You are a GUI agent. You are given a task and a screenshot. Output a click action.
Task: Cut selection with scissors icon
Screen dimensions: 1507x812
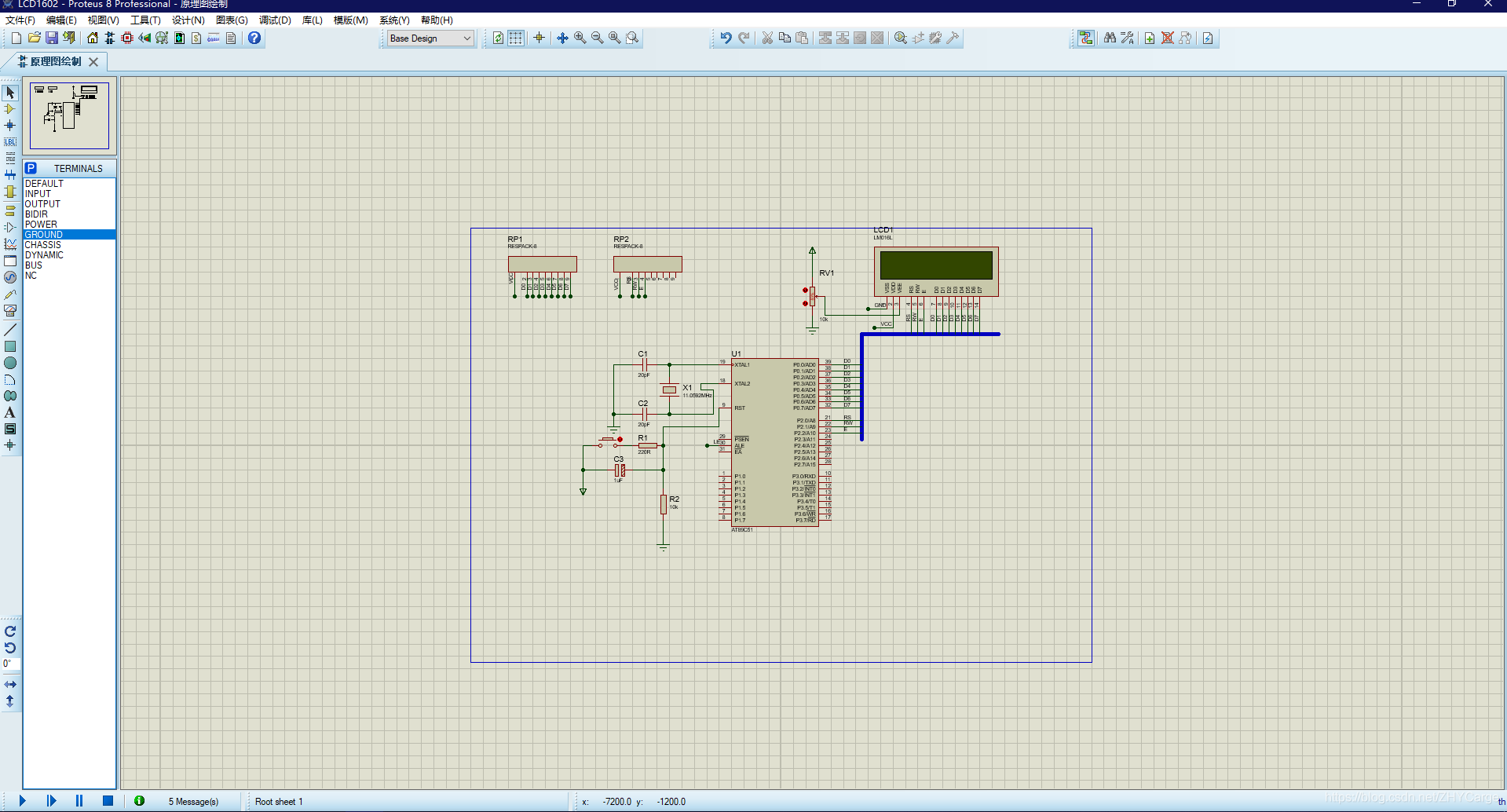[x=767, y=38]
